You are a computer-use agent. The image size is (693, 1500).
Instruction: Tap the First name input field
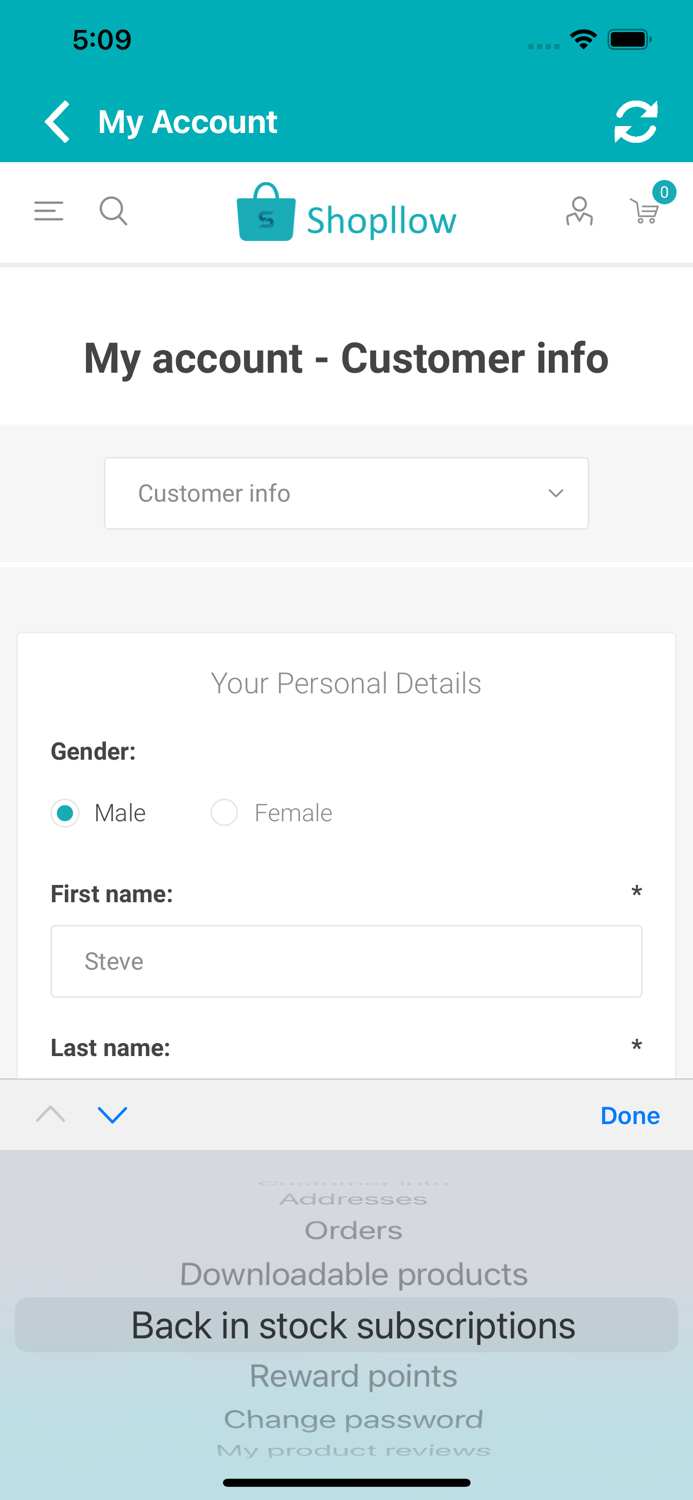pos(346,961)
